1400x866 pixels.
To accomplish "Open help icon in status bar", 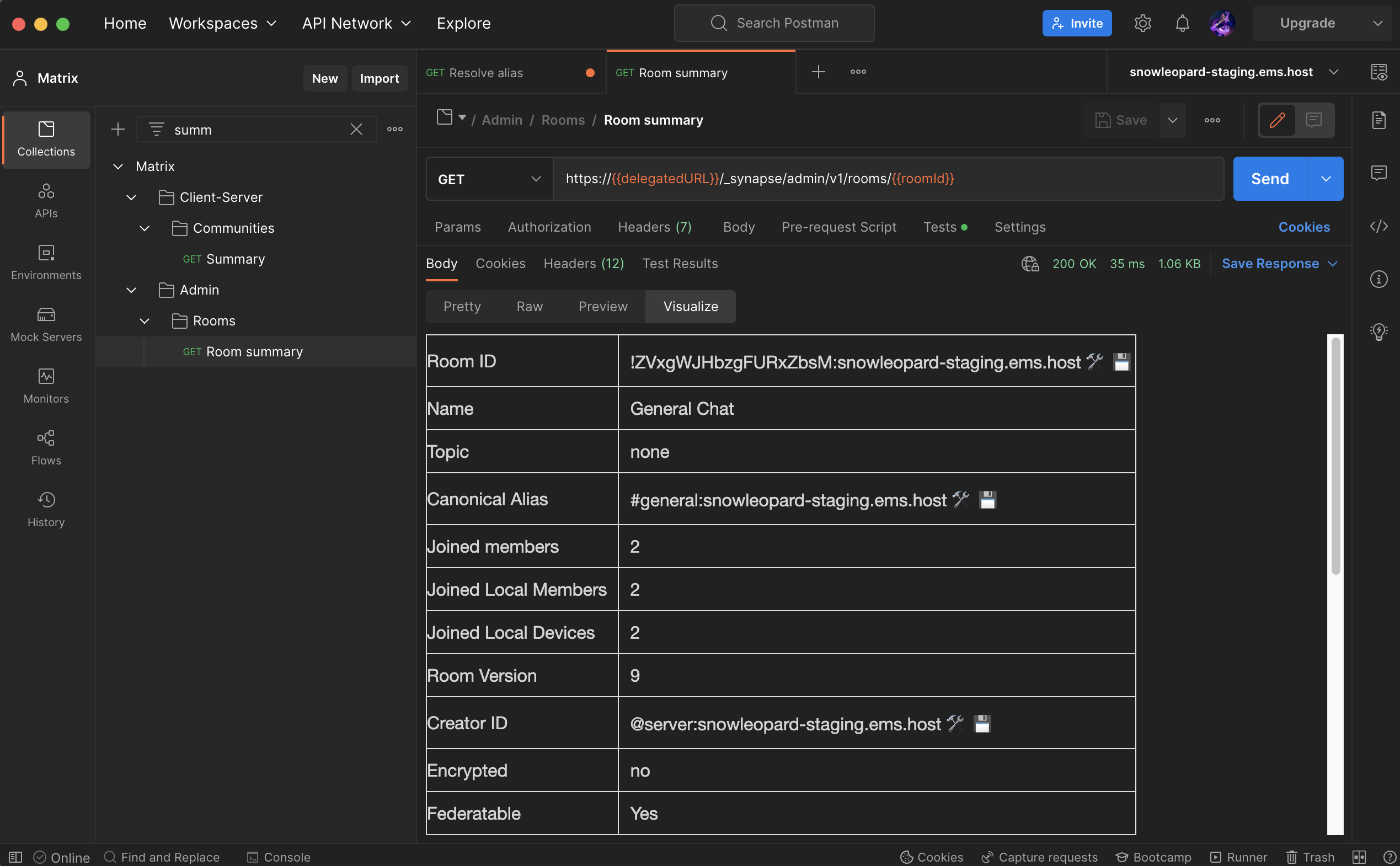I will point(1389,857).
